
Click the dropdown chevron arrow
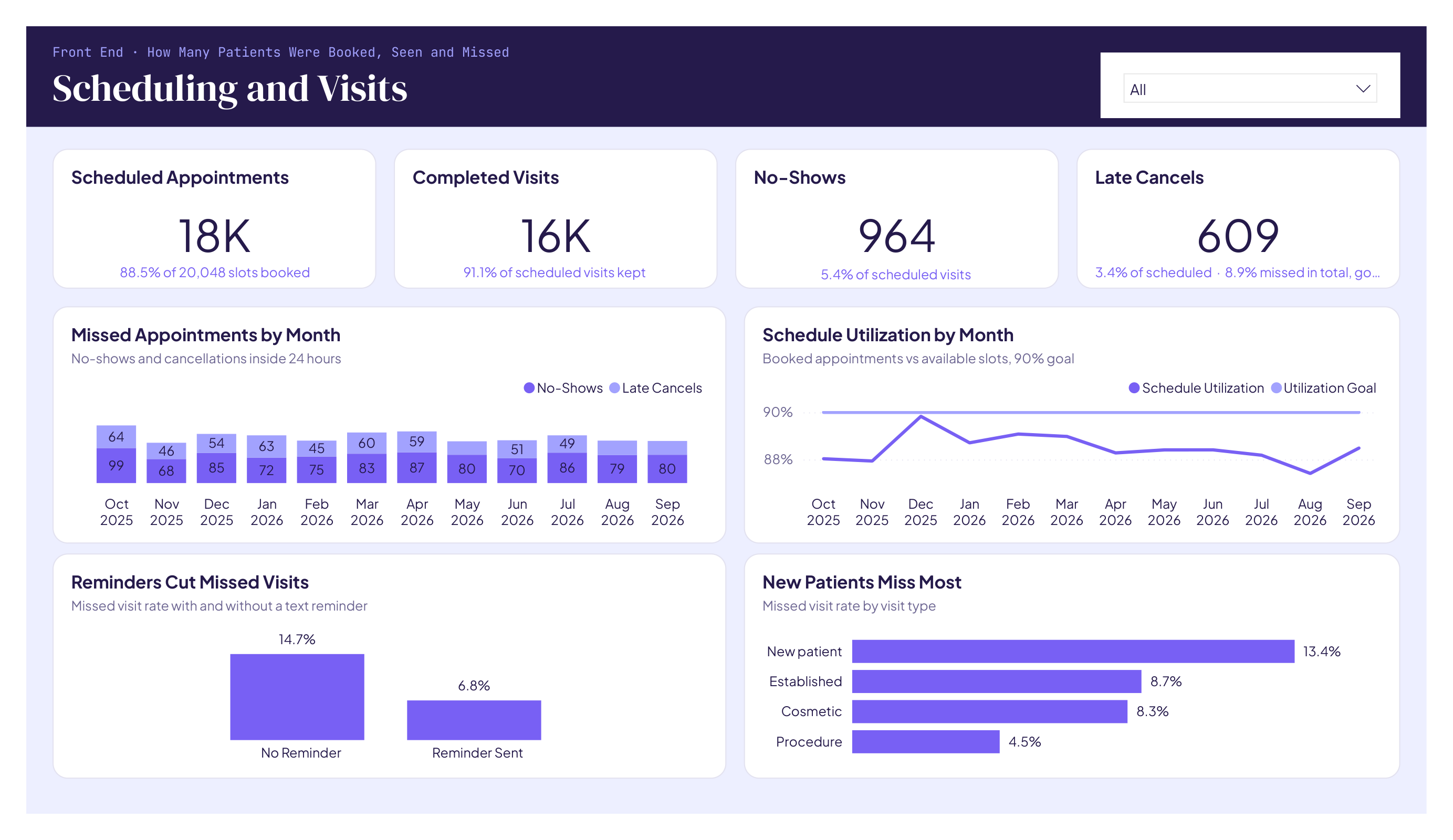[1363, 89]
